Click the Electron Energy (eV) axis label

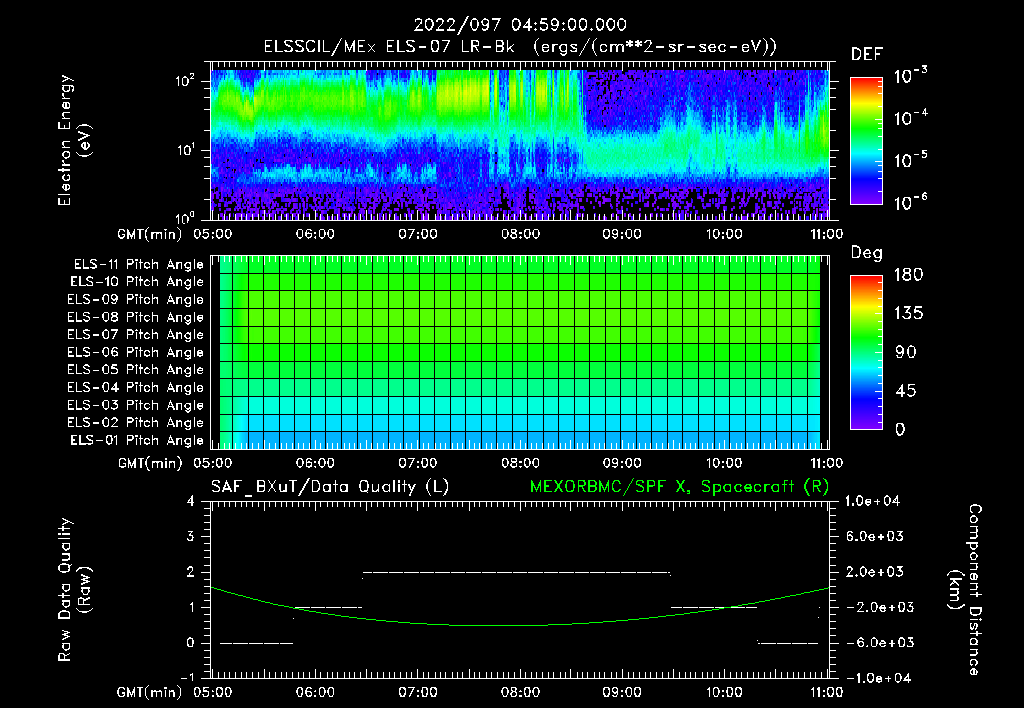[74, 140]
